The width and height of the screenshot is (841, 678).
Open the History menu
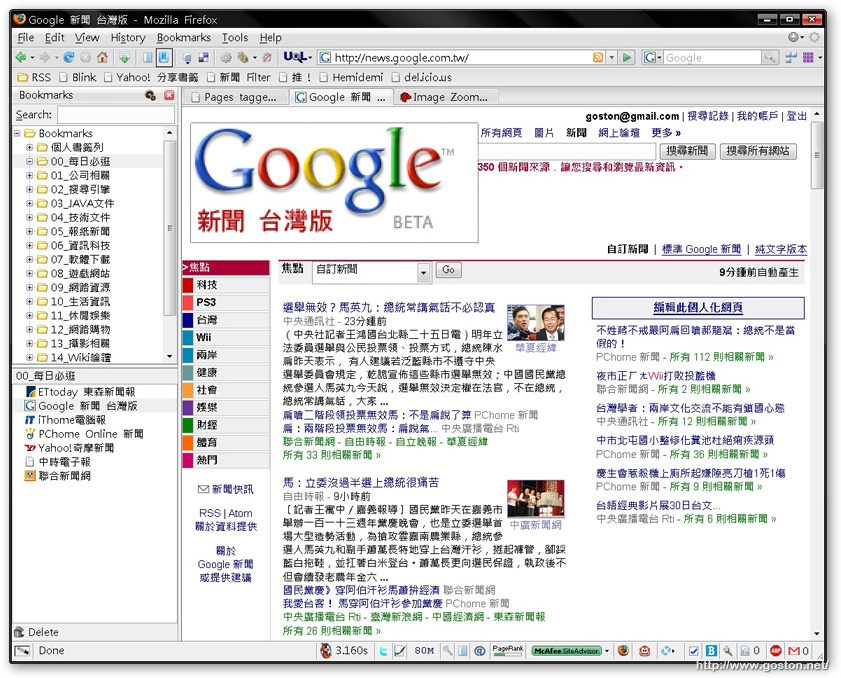(128, 38)
